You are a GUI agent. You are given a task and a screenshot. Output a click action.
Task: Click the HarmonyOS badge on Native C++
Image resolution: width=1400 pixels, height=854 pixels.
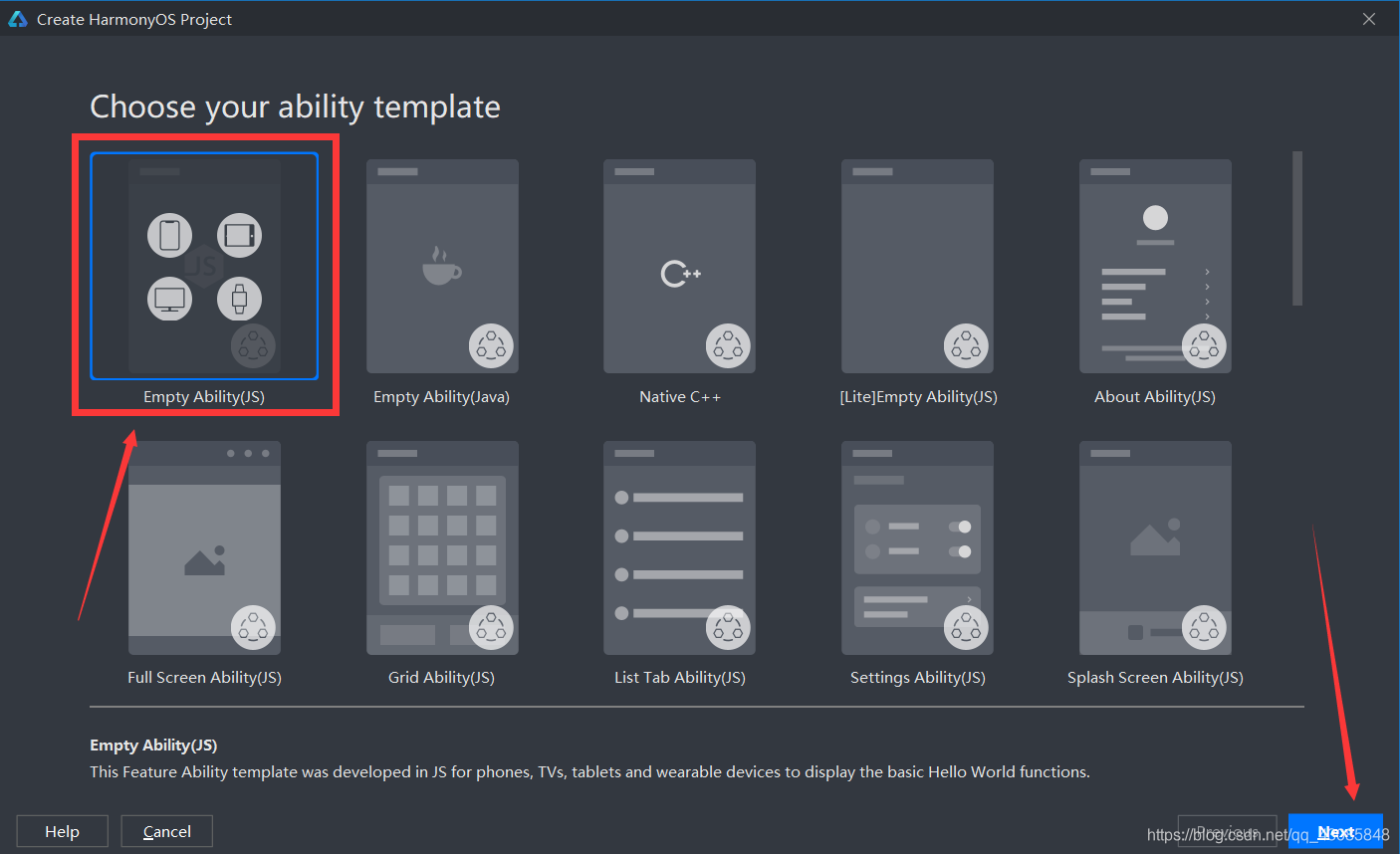point(728,345)
